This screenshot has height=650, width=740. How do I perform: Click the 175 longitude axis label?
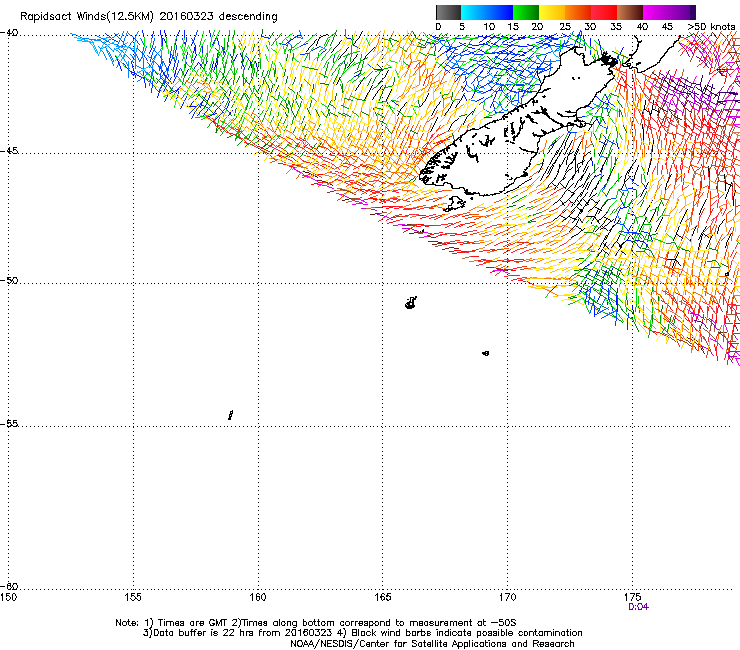(632, 597)
